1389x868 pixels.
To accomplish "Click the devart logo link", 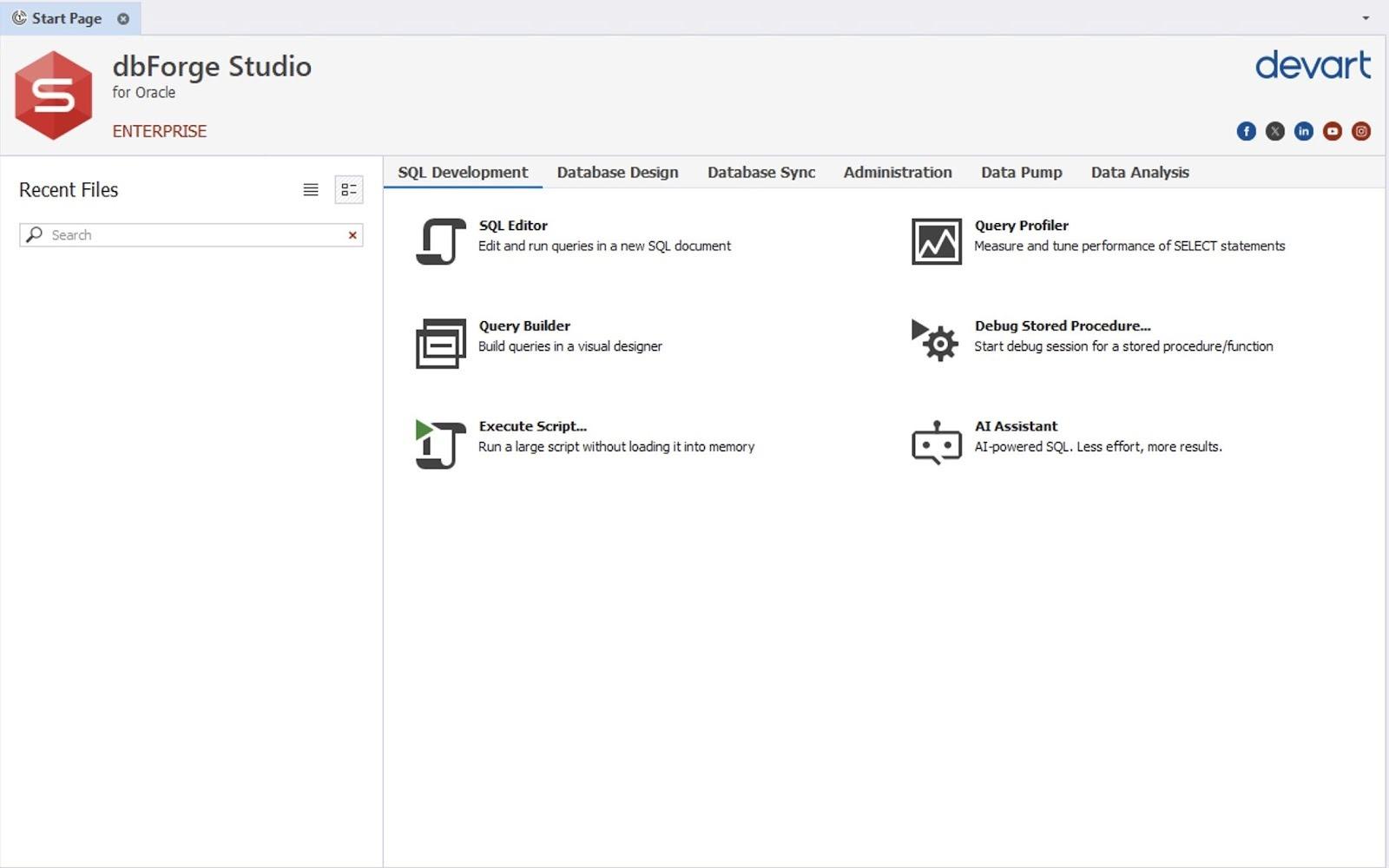I will click(1313, 66).
